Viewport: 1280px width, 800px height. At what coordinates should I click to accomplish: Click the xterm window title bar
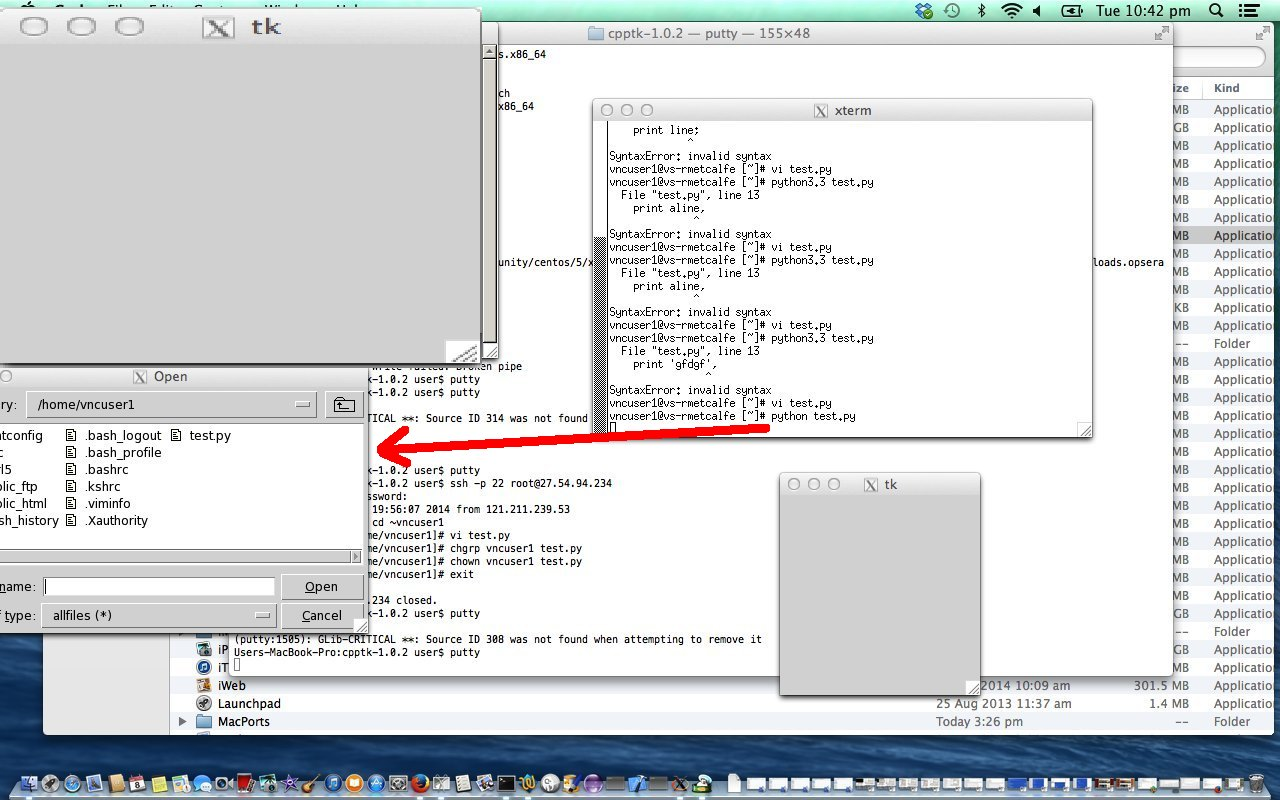842,110
